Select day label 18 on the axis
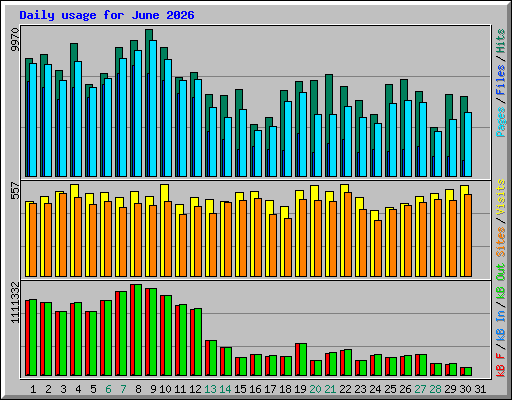This screenshot has width=512, height=400. tap(285, 389)
